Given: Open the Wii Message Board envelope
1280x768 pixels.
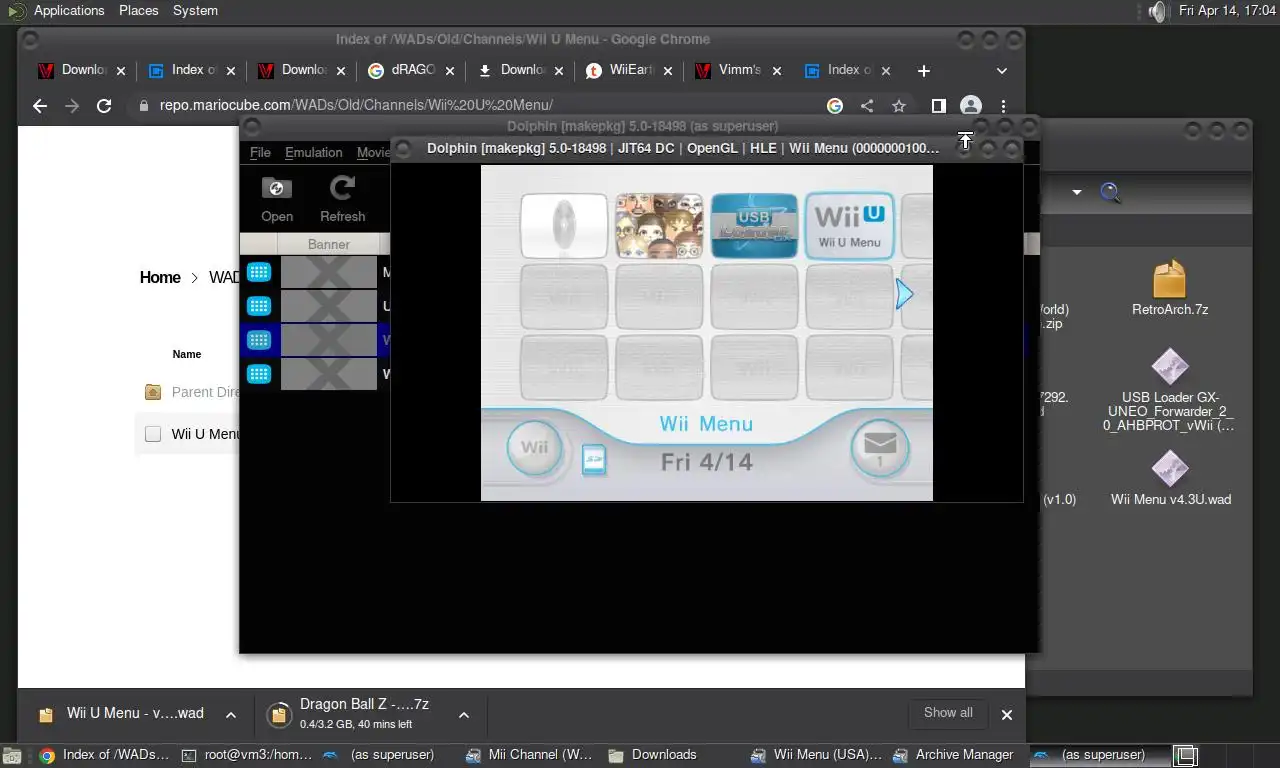Looking at the screenshot, I should pyautogui.click(x=880, y=447).
